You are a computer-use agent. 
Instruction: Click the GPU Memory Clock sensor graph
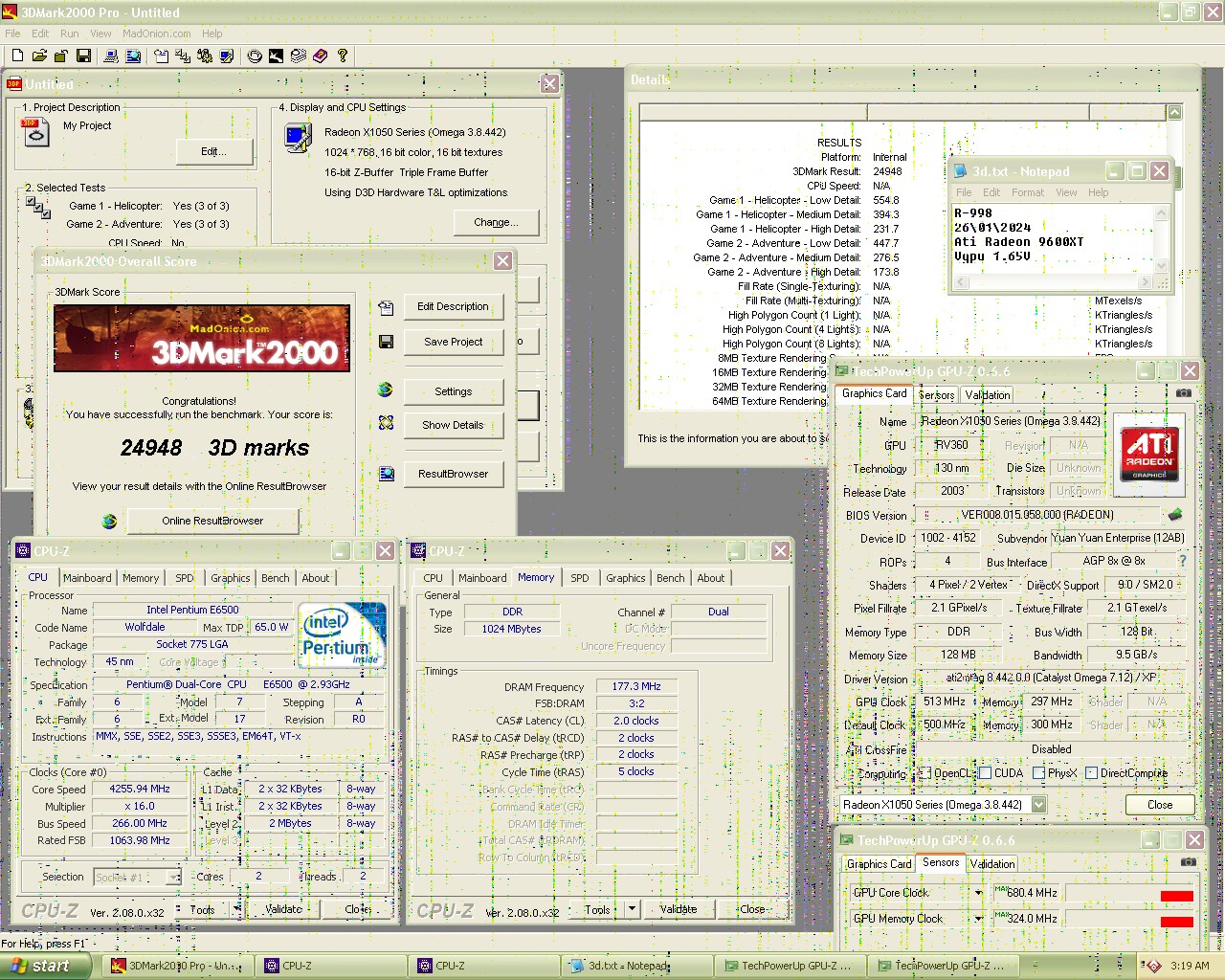pos(1130,919)
